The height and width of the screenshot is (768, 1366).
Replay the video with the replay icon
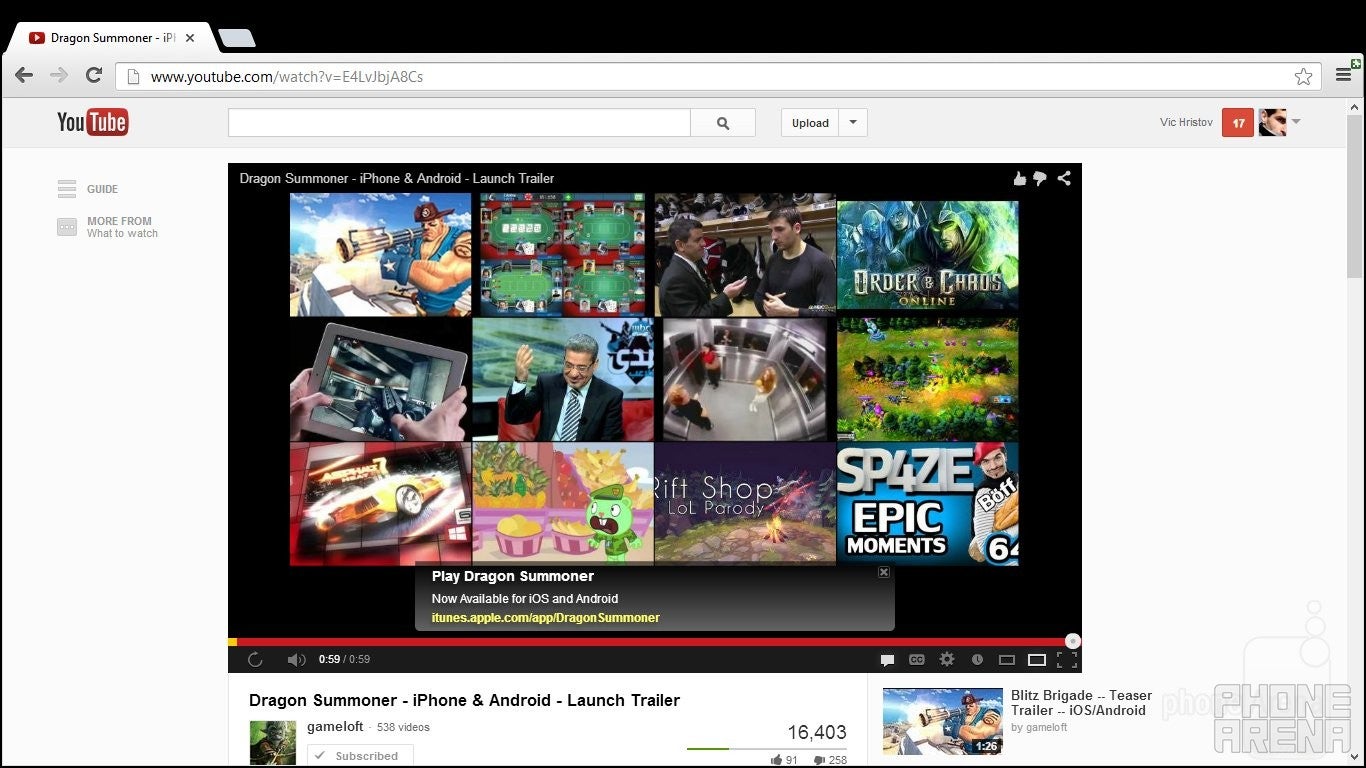coord(255,660)
